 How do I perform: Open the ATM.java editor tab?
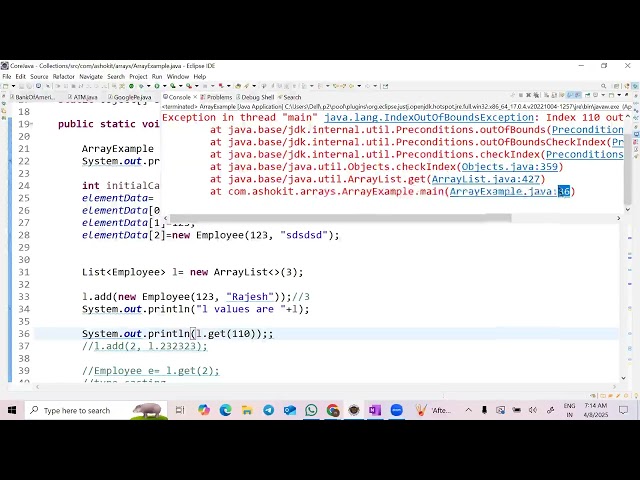(83, 97)
